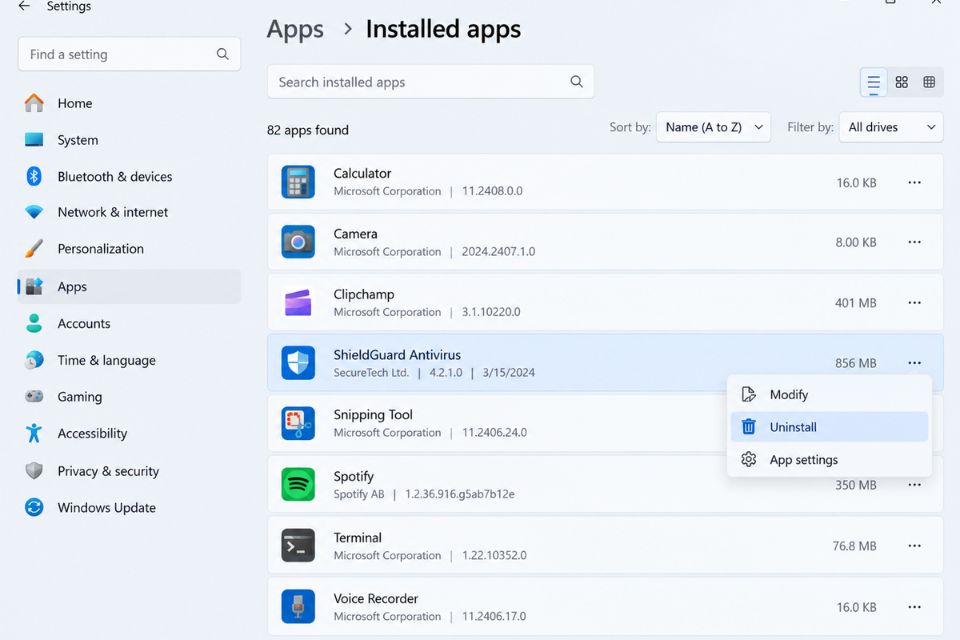Screen dimensions: 960x640
Task: Click the Calculator app name
Action: [x=362, y=173]
